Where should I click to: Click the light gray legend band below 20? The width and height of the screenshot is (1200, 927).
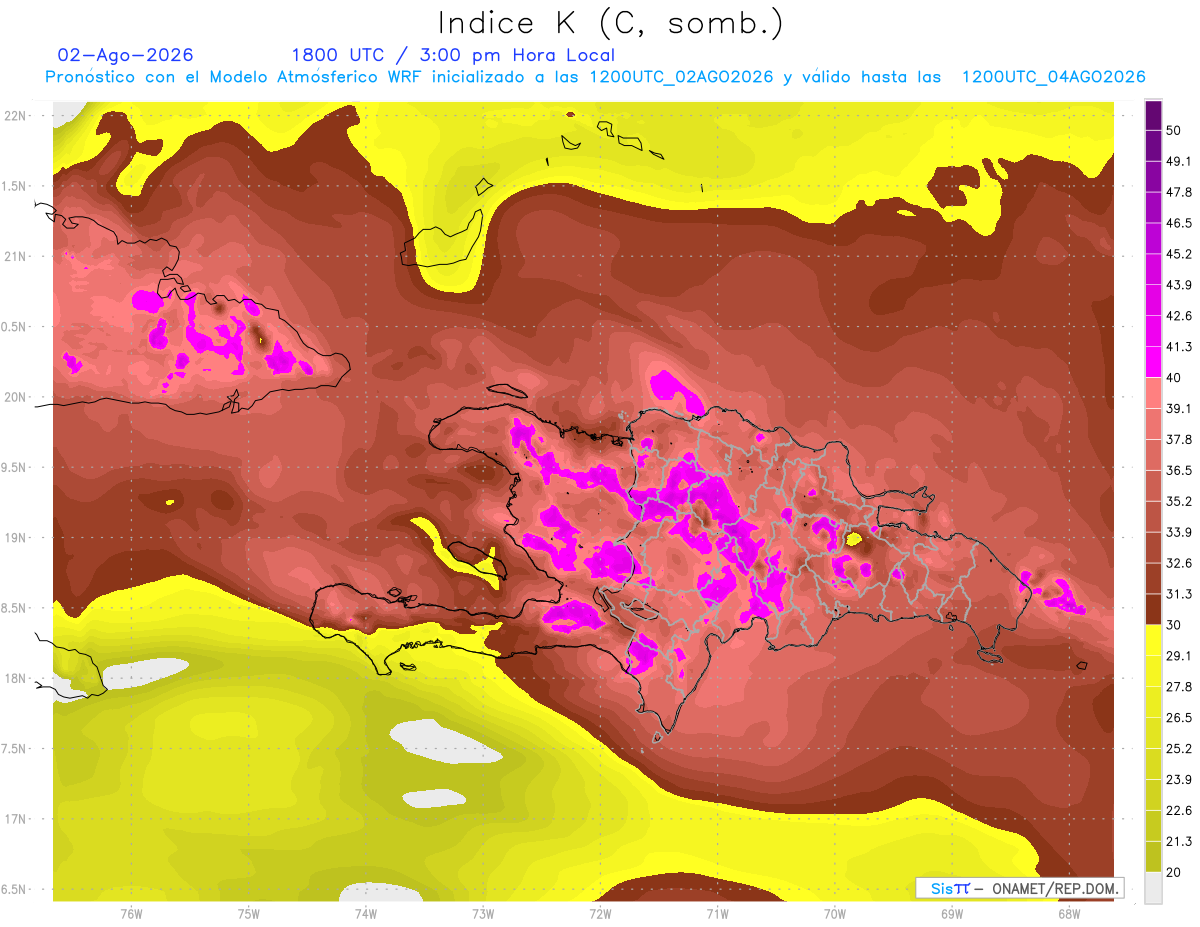point(1153,887)
